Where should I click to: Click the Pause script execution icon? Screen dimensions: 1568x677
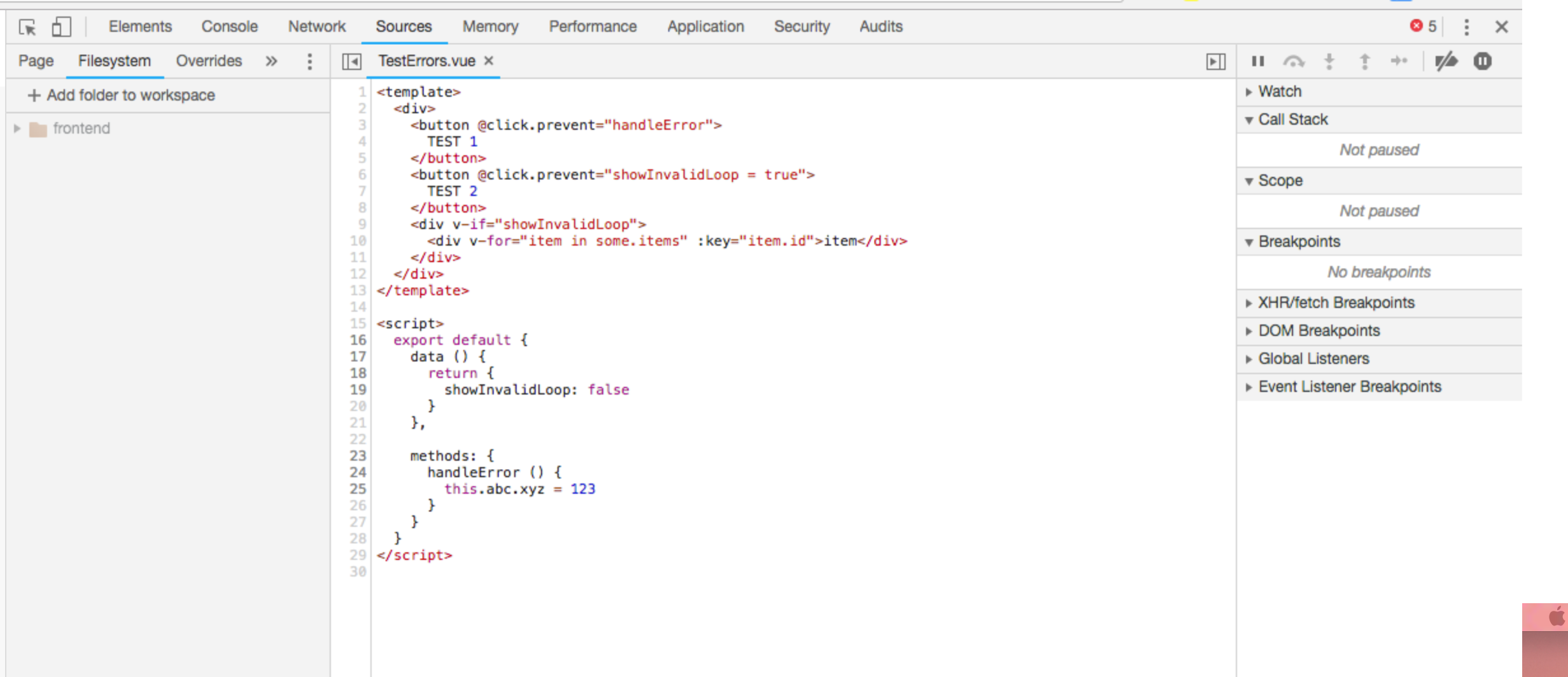1257,61
